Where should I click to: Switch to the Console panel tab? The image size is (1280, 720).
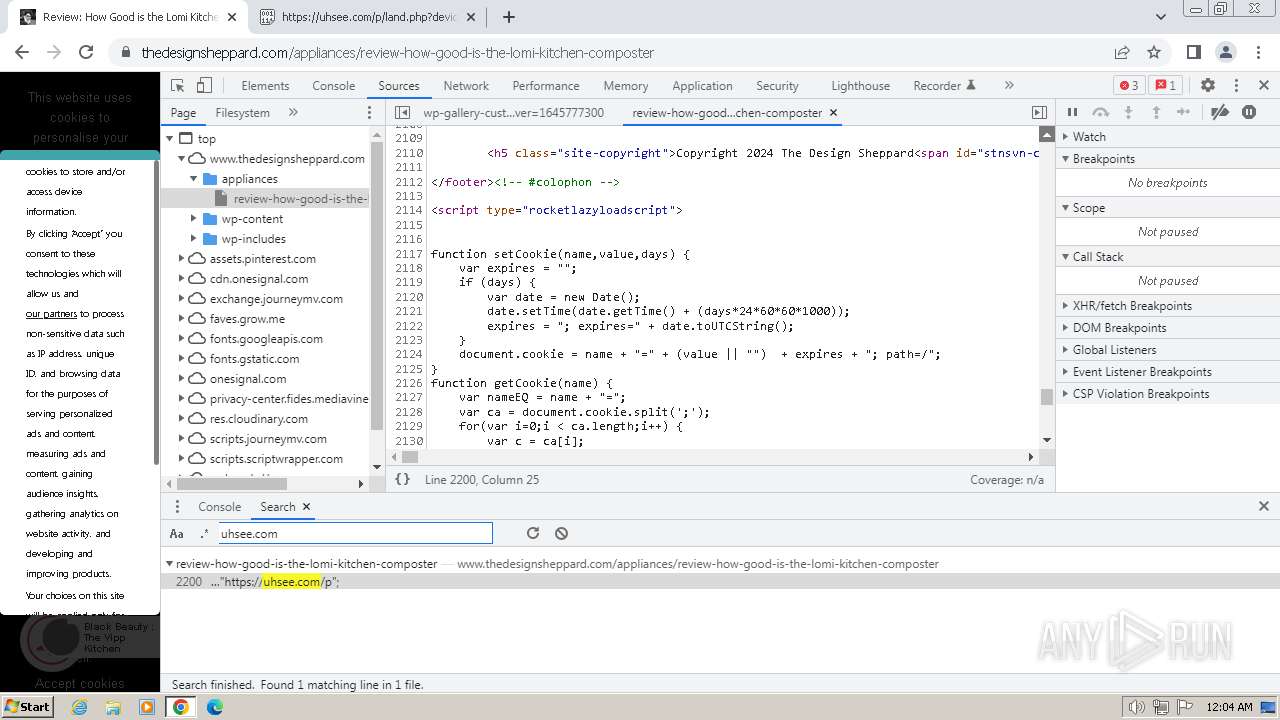pyautogui.click(x=333, y=86)
